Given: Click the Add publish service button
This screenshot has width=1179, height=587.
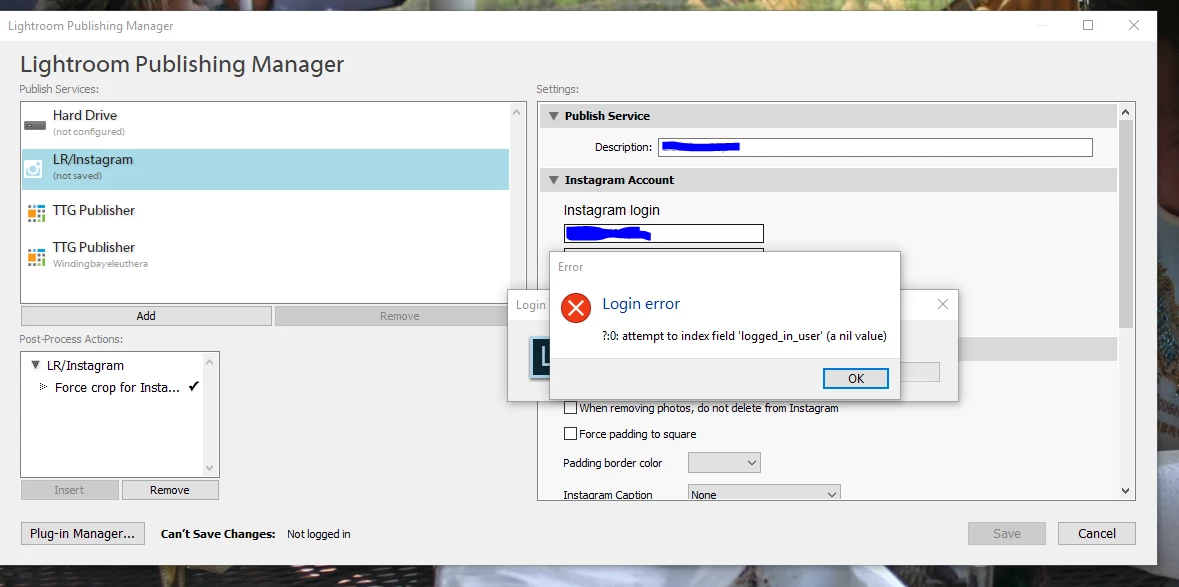Looking at the screenshot, I should (146, 316).
